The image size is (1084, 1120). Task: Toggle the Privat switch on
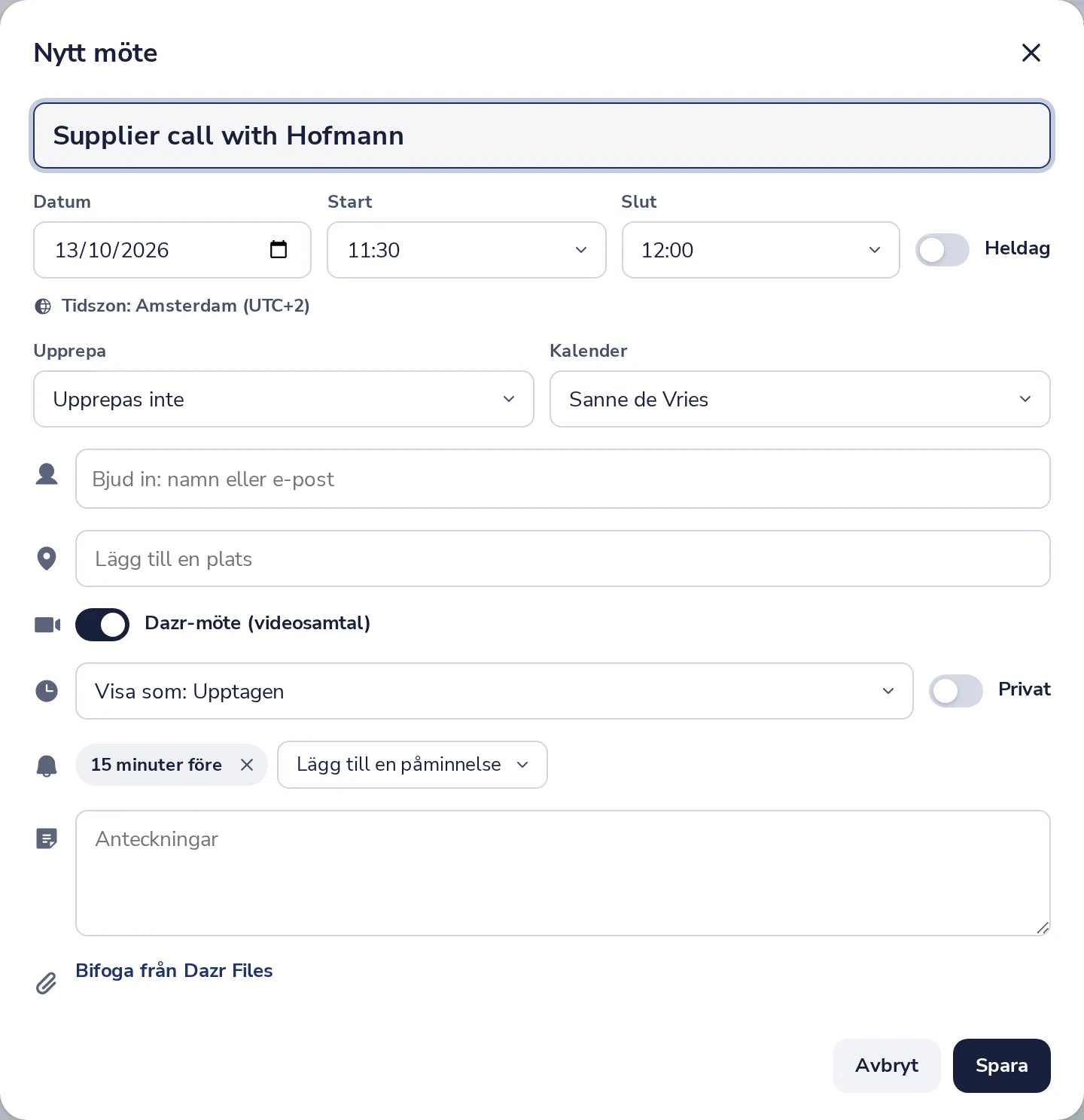(x=956, y=691)
